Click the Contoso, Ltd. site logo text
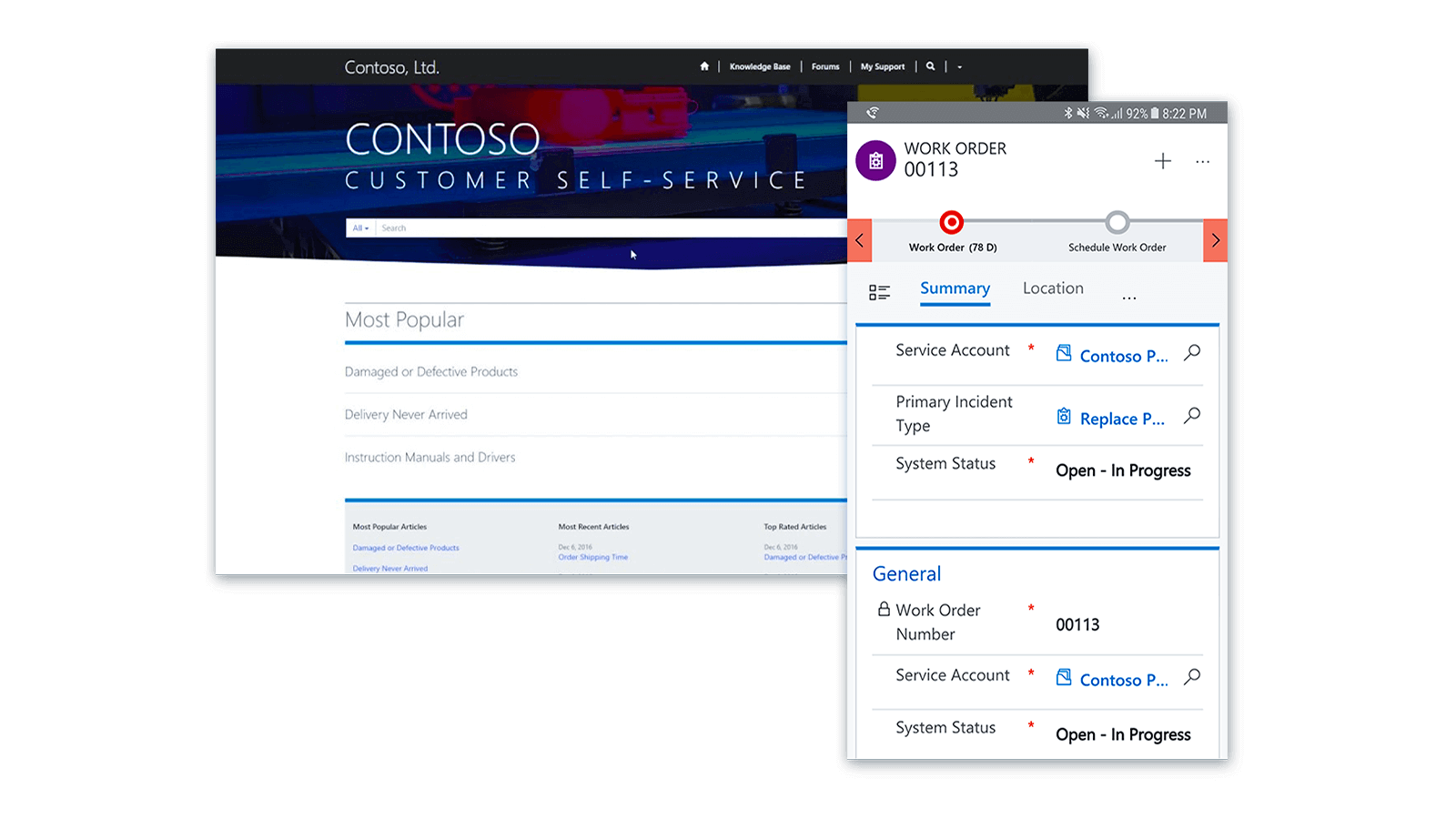 coord(392,67)
